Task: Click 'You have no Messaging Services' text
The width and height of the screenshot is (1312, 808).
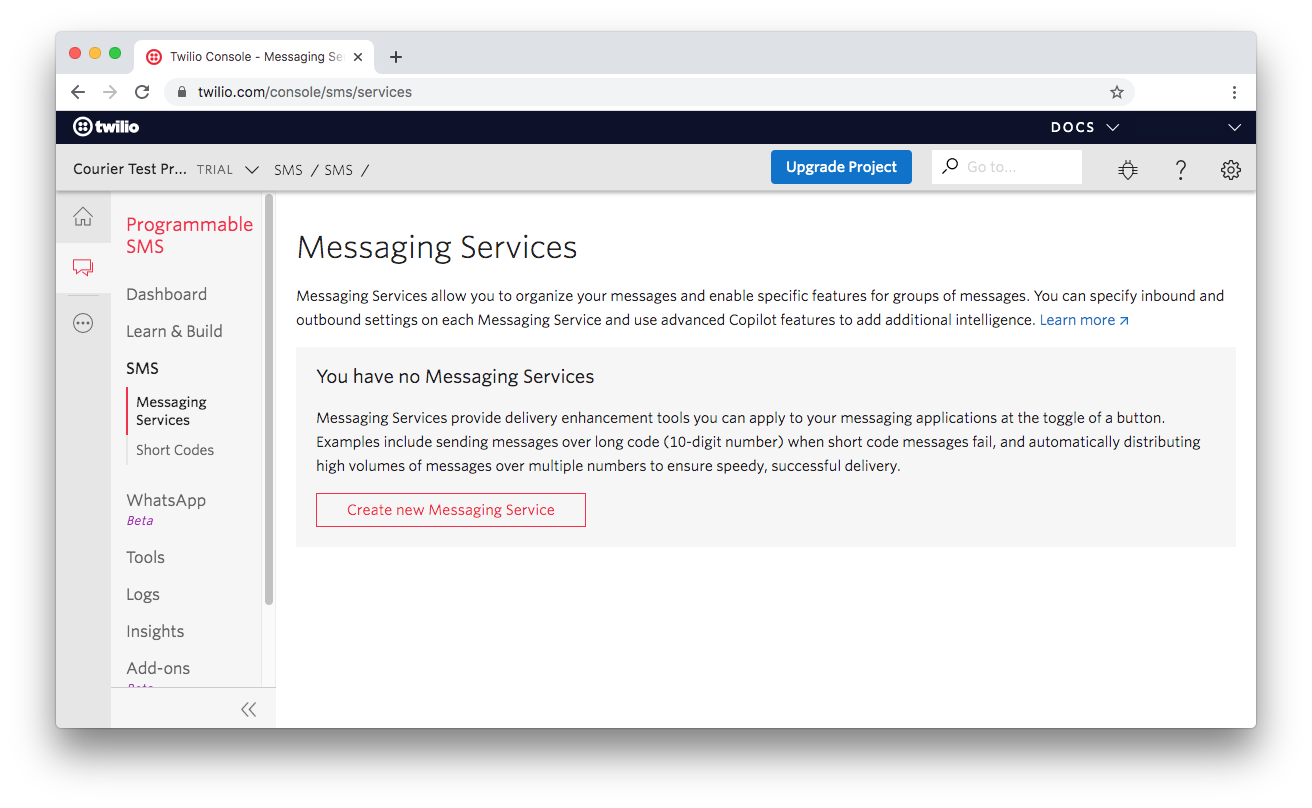Action: pos(455,377)
